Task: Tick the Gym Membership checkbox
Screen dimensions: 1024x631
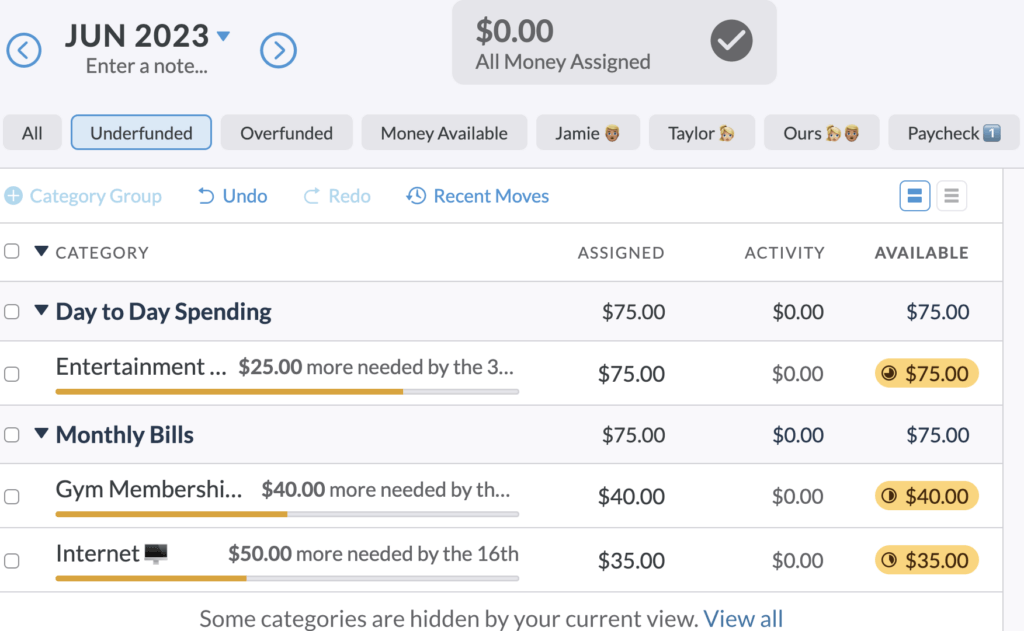Action: (12, 496)
